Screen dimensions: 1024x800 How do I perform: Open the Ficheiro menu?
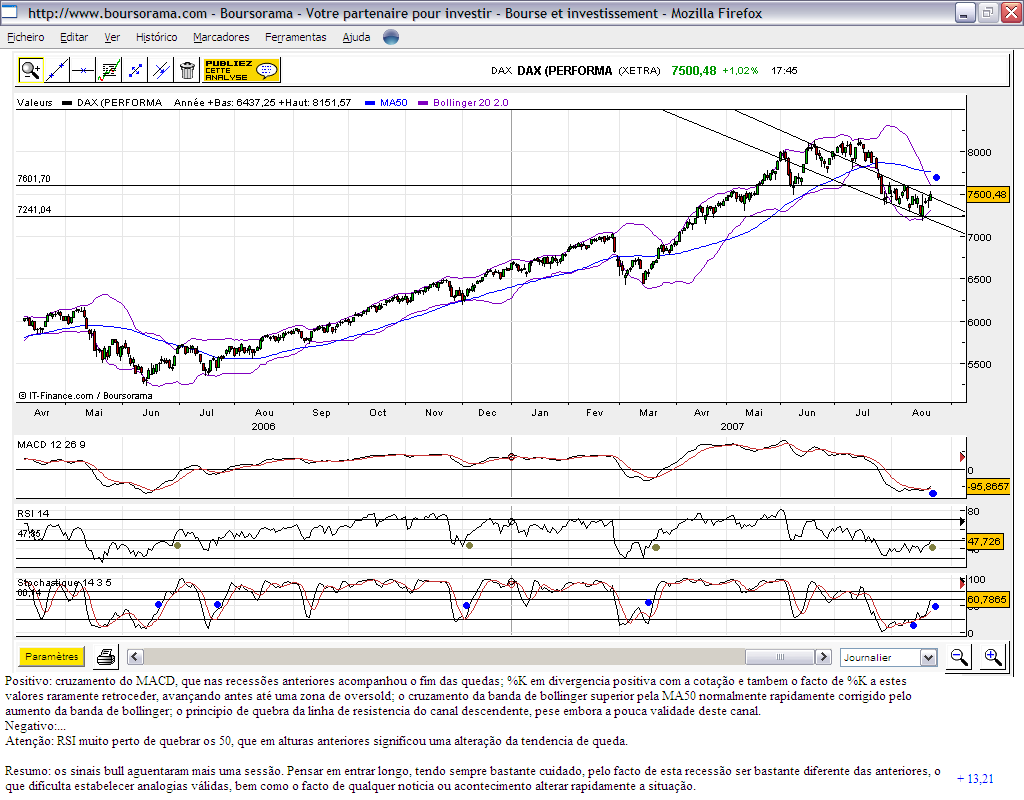(x=25, y=37)
